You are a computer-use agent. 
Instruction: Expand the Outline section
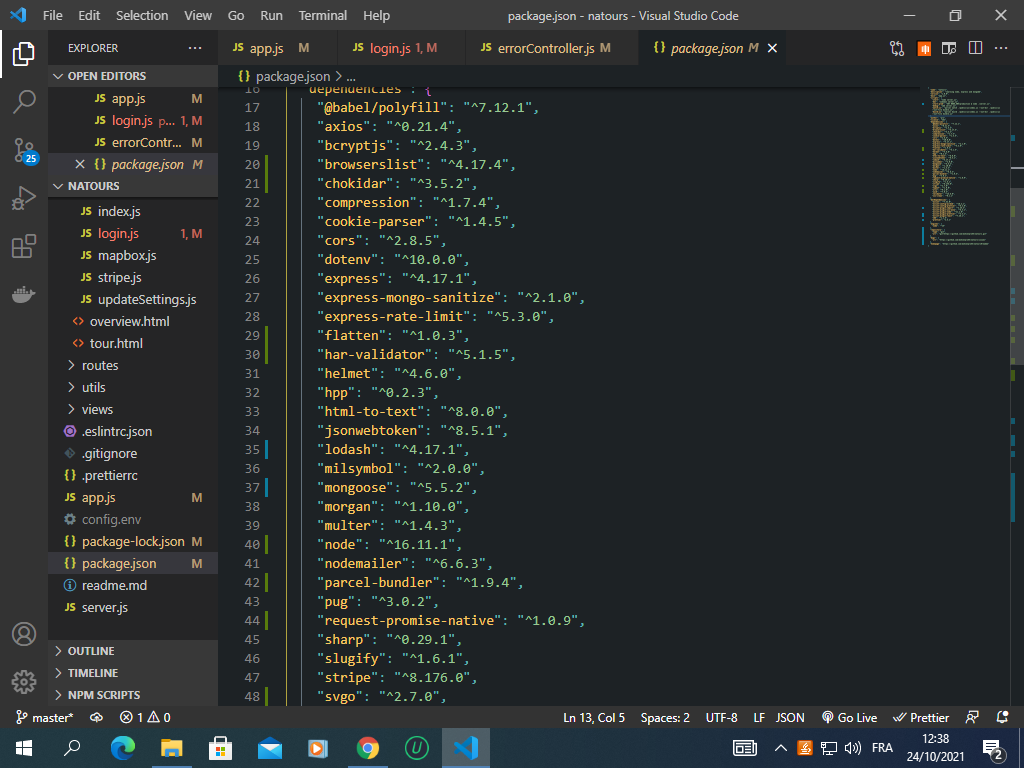133,651
